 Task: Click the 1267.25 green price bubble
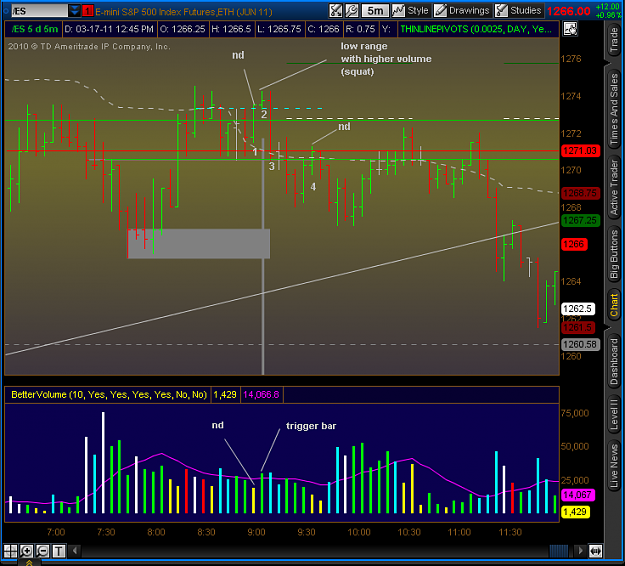(x=580, y=220)
